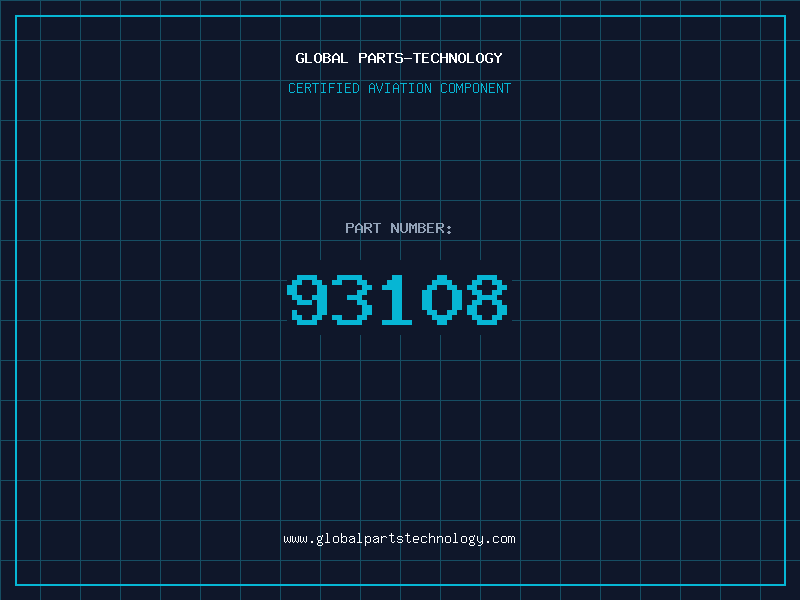Viewport: 800px width, 600px height.
Task: Click the CERTIFIED AVIATION COMPONENT subtitle
Action: 399,88
